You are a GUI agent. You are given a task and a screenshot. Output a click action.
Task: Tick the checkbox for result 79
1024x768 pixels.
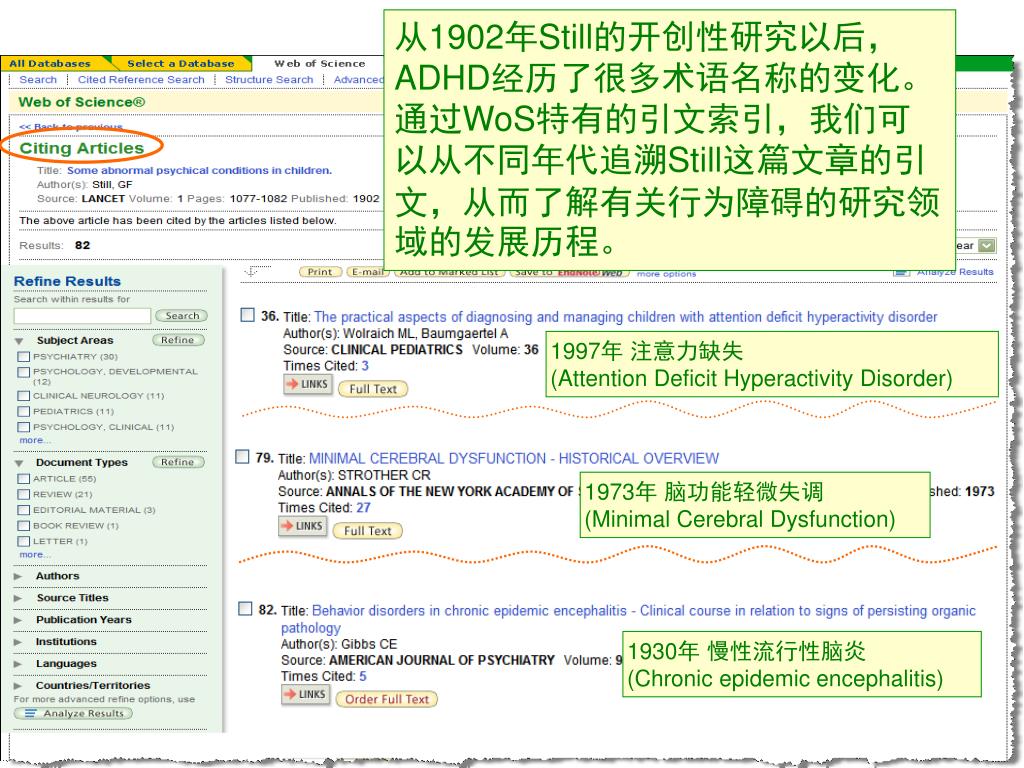pos(242,456)
